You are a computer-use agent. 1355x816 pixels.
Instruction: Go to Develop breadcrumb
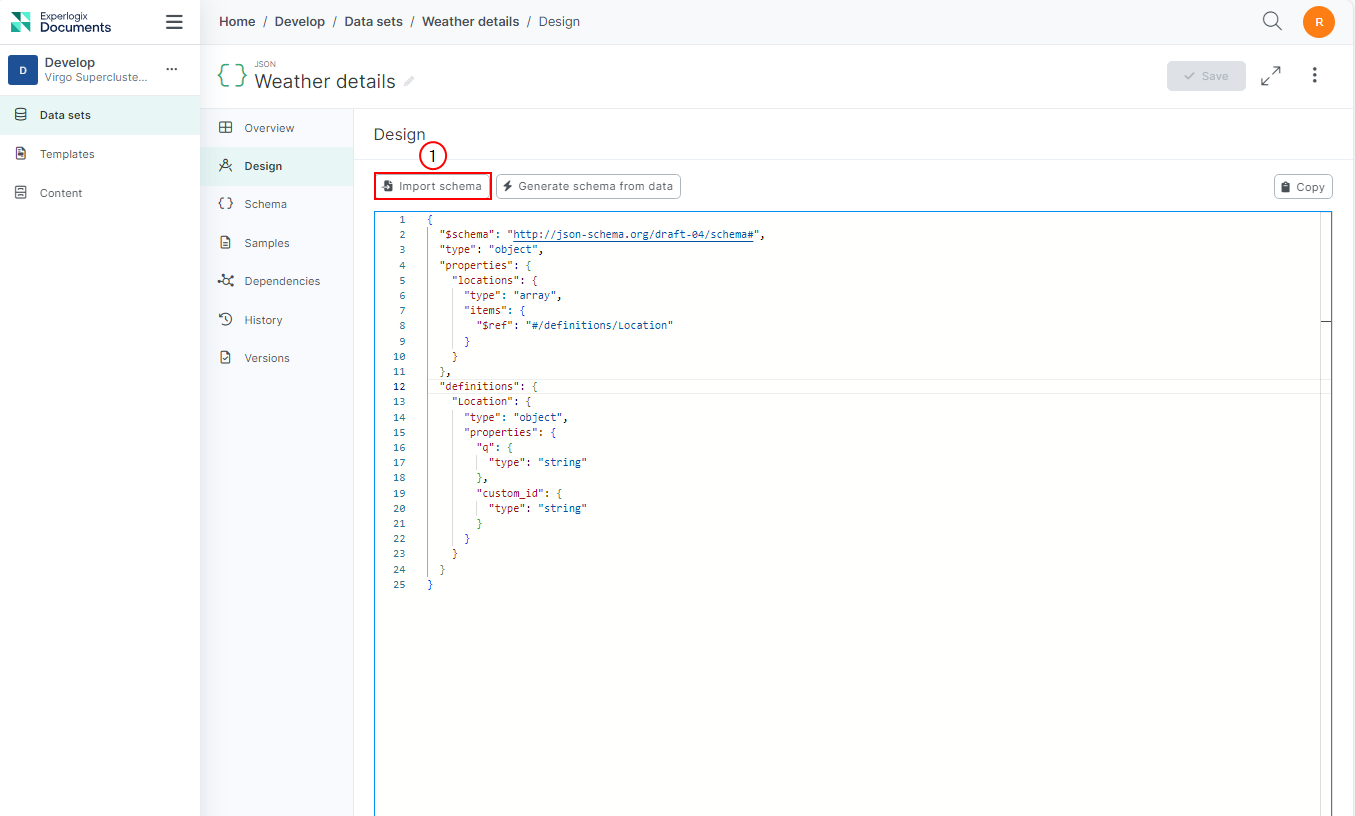[x=300, y=22]
